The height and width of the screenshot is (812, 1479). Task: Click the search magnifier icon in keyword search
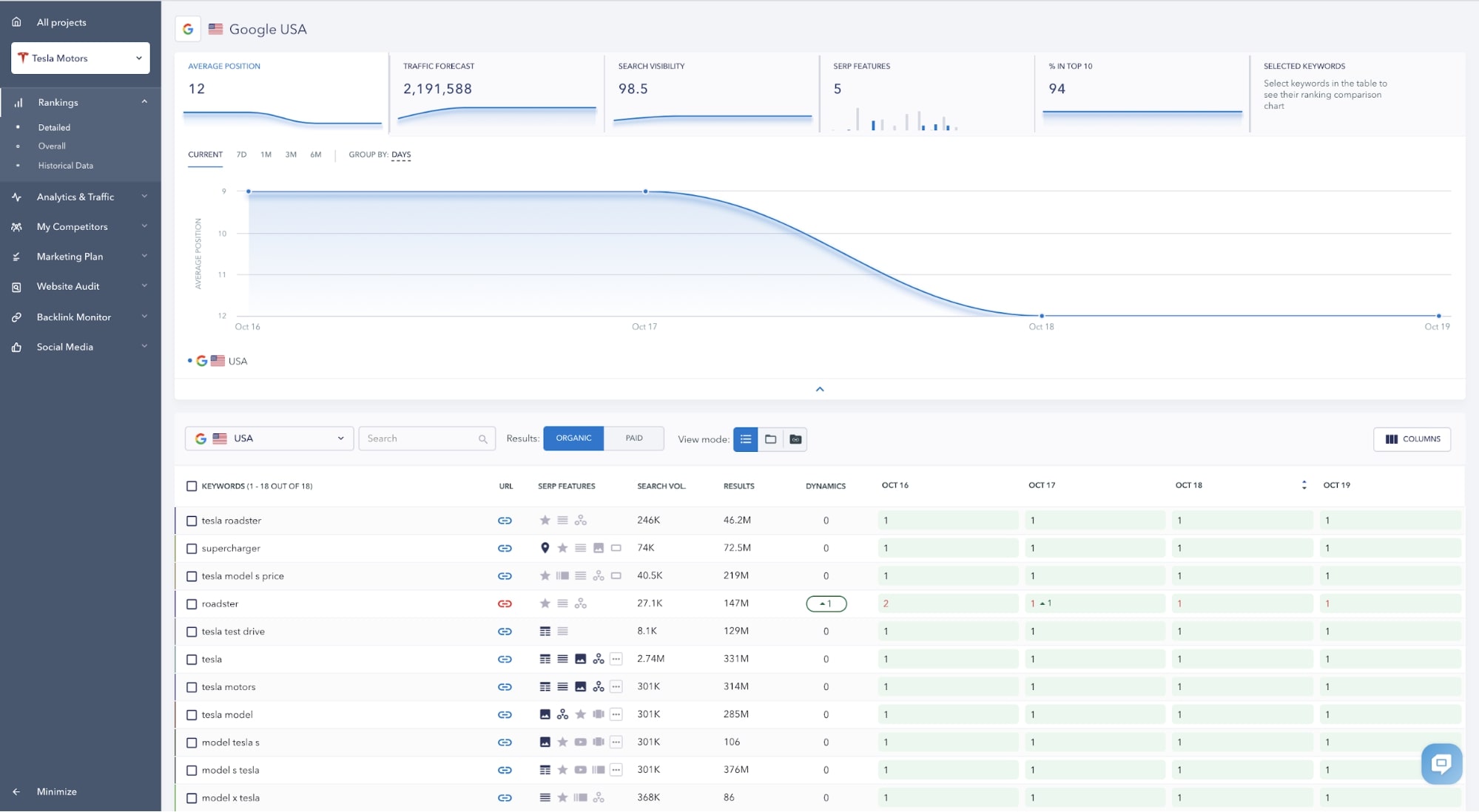pos(483,439)
